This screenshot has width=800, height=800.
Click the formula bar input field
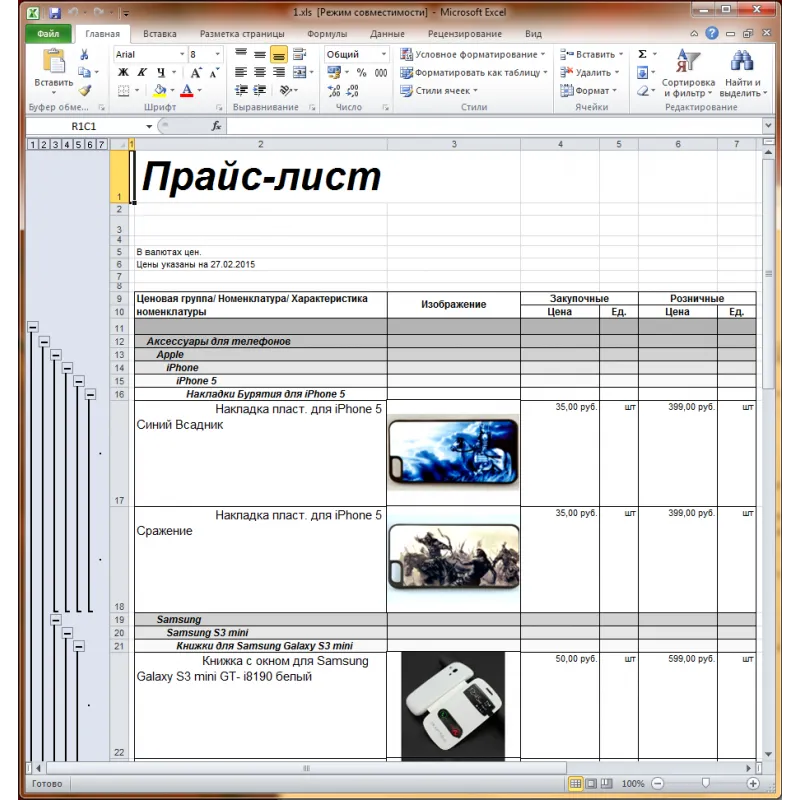(494, 126)
